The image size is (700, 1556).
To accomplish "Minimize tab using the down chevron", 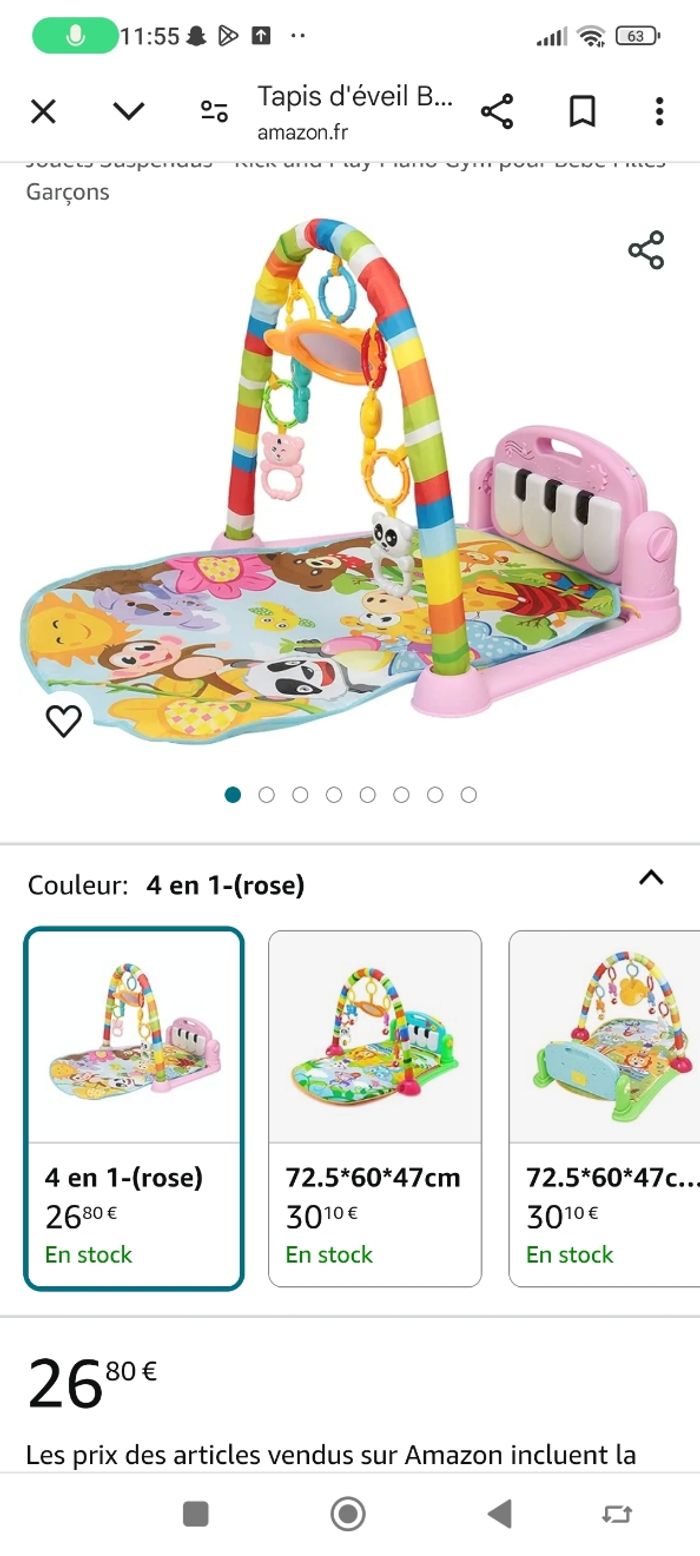I will [x=129, y=111].
